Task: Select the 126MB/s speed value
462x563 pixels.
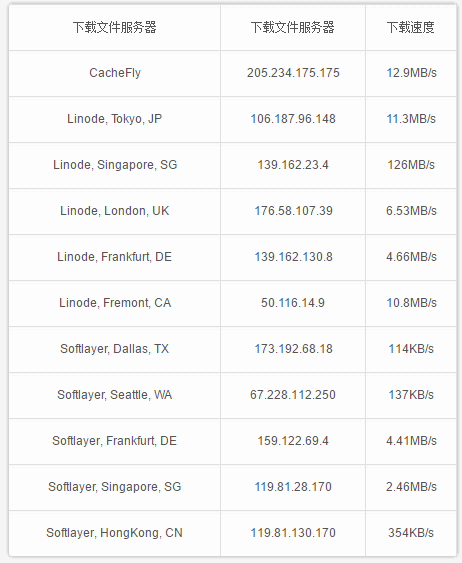Action: (411, 165)
